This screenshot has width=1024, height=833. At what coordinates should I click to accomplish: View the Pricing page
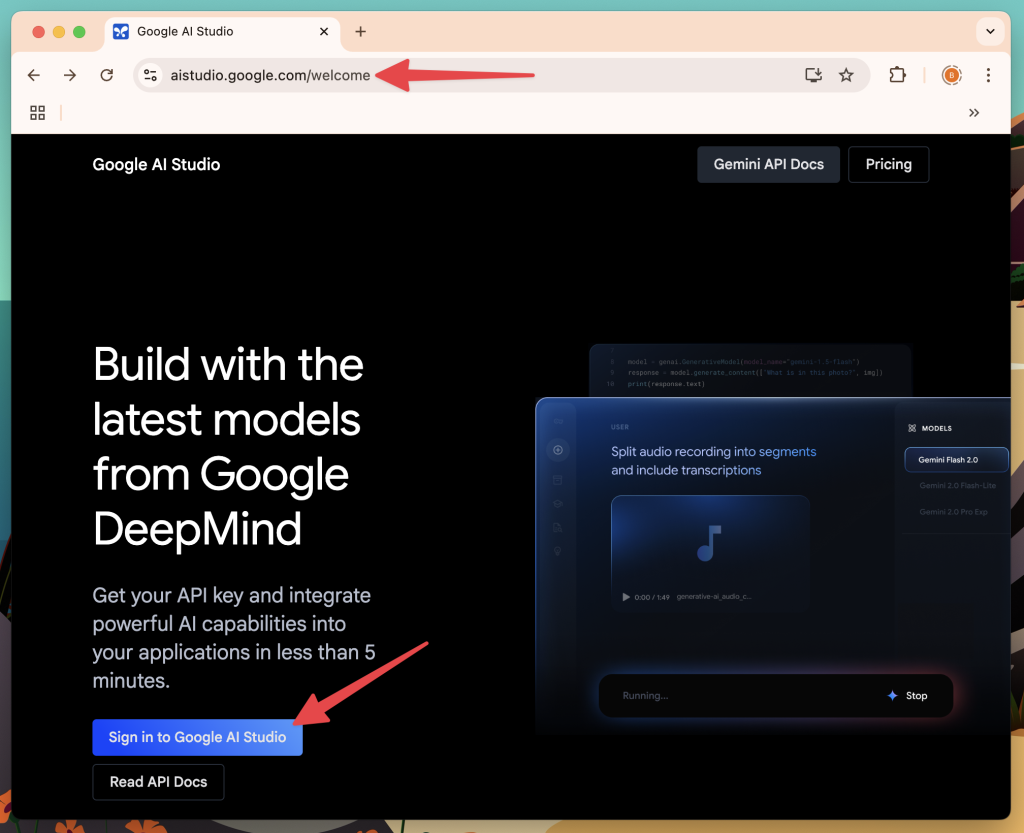(888, 164)
